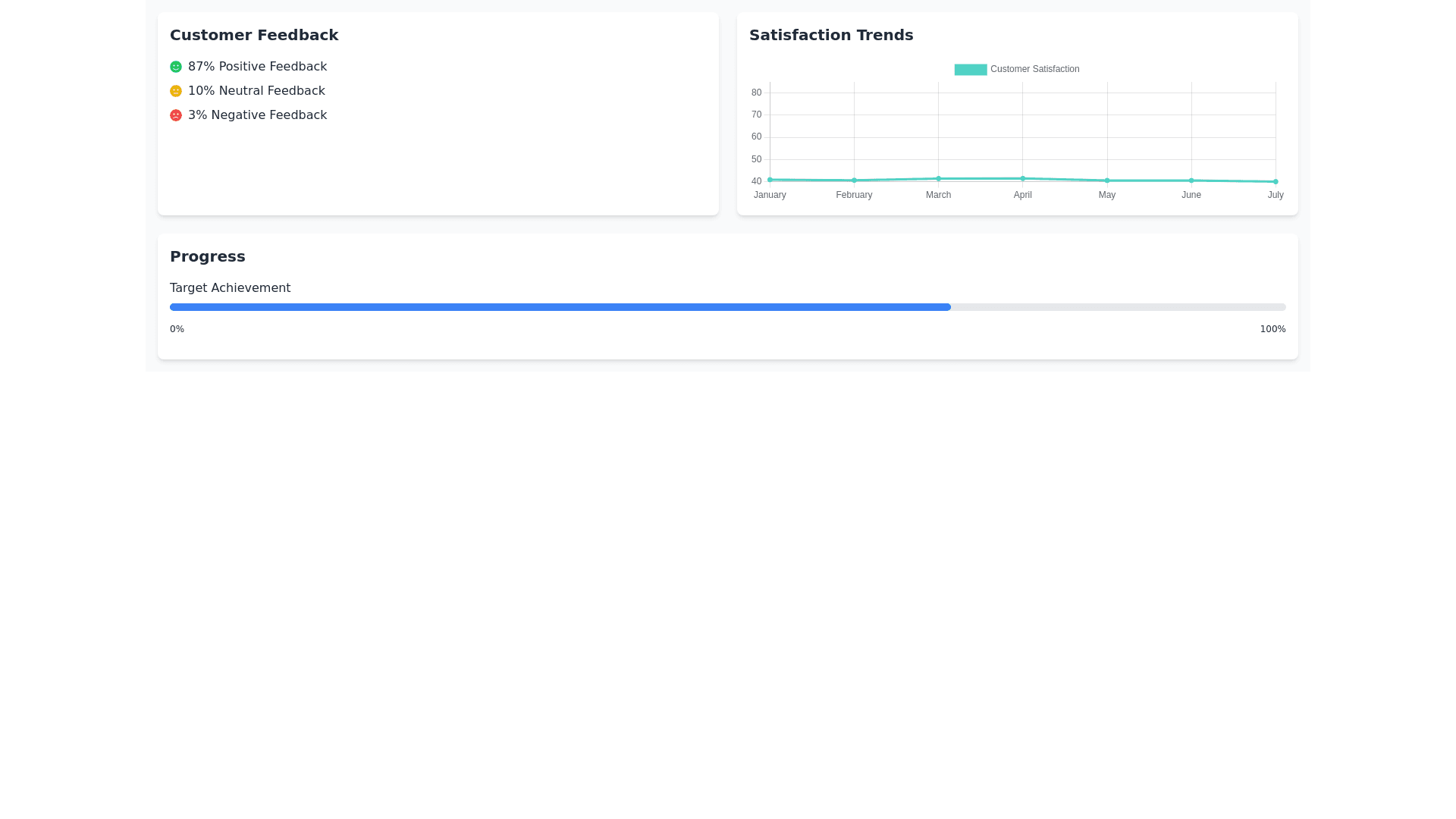
Task: Click the 3% Negative Feedback text
Action: (x=257, y=115)
